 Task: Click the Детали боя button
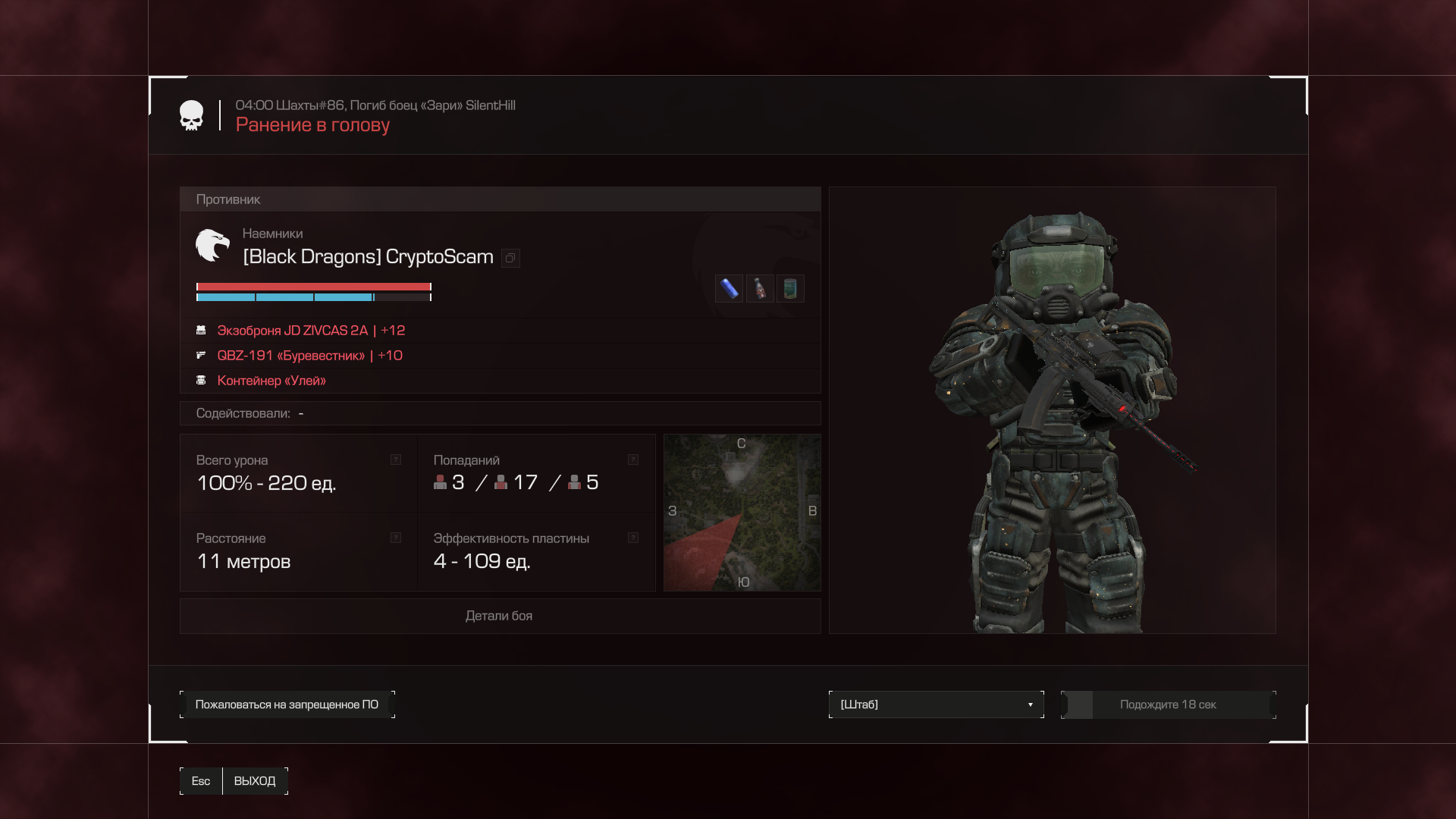coord(500,616)
